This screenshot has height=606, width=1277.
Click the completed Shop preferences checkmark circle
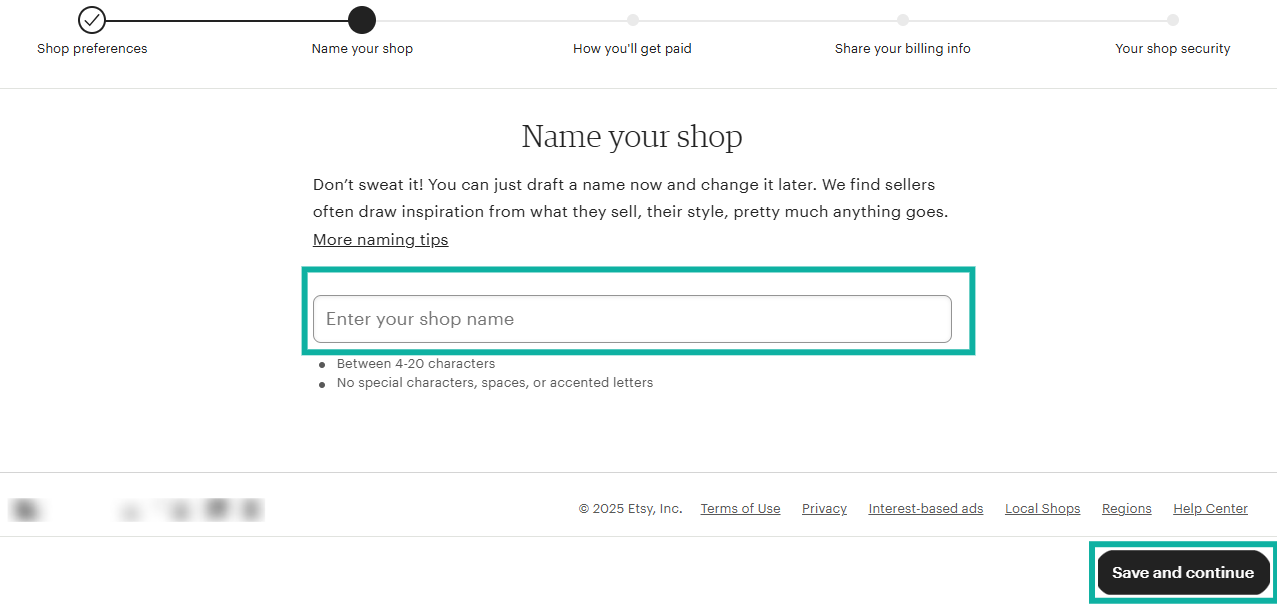click(92, 19)
